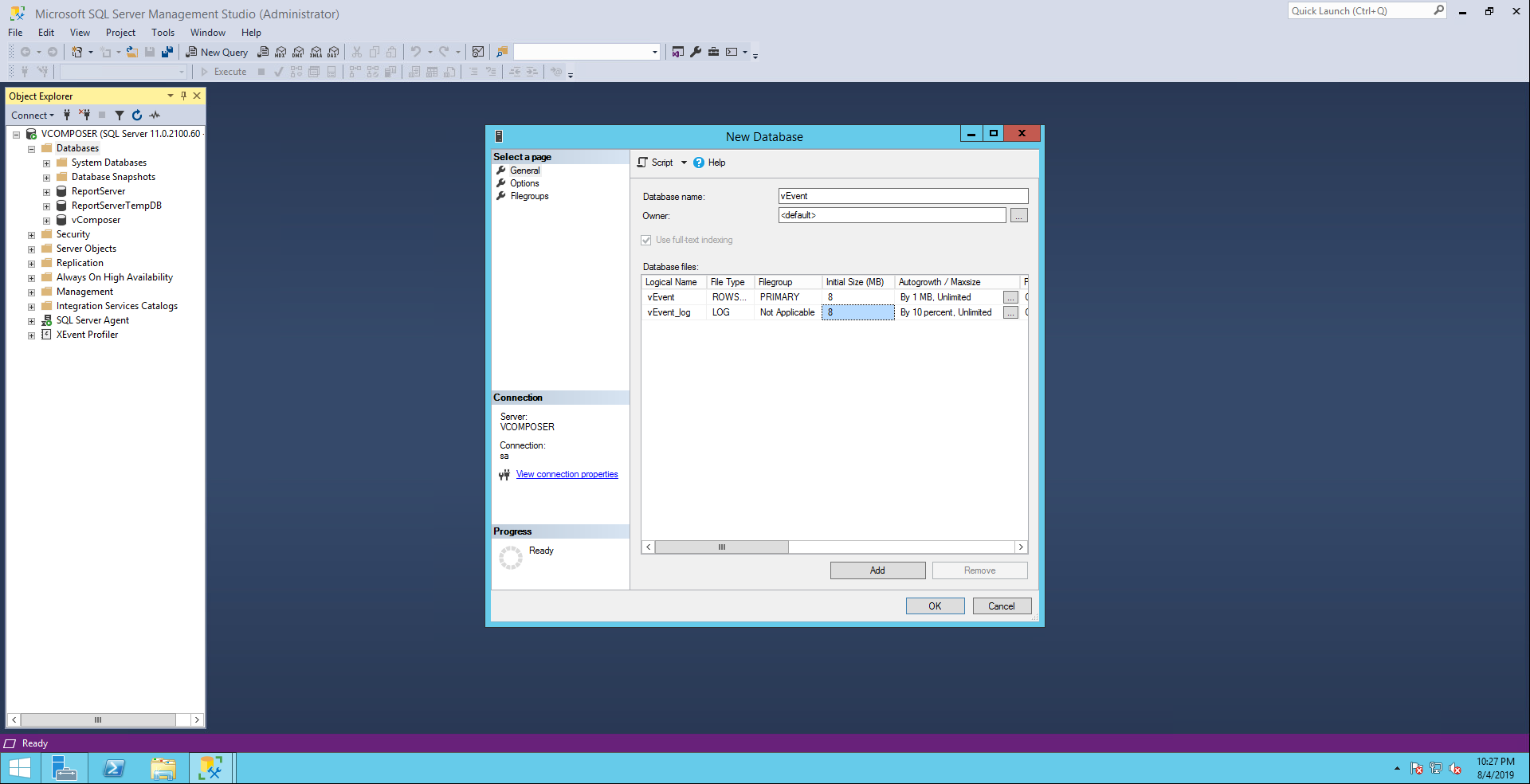
Task: Expand the Security node in Object Explorer
Action: [32, 235]
